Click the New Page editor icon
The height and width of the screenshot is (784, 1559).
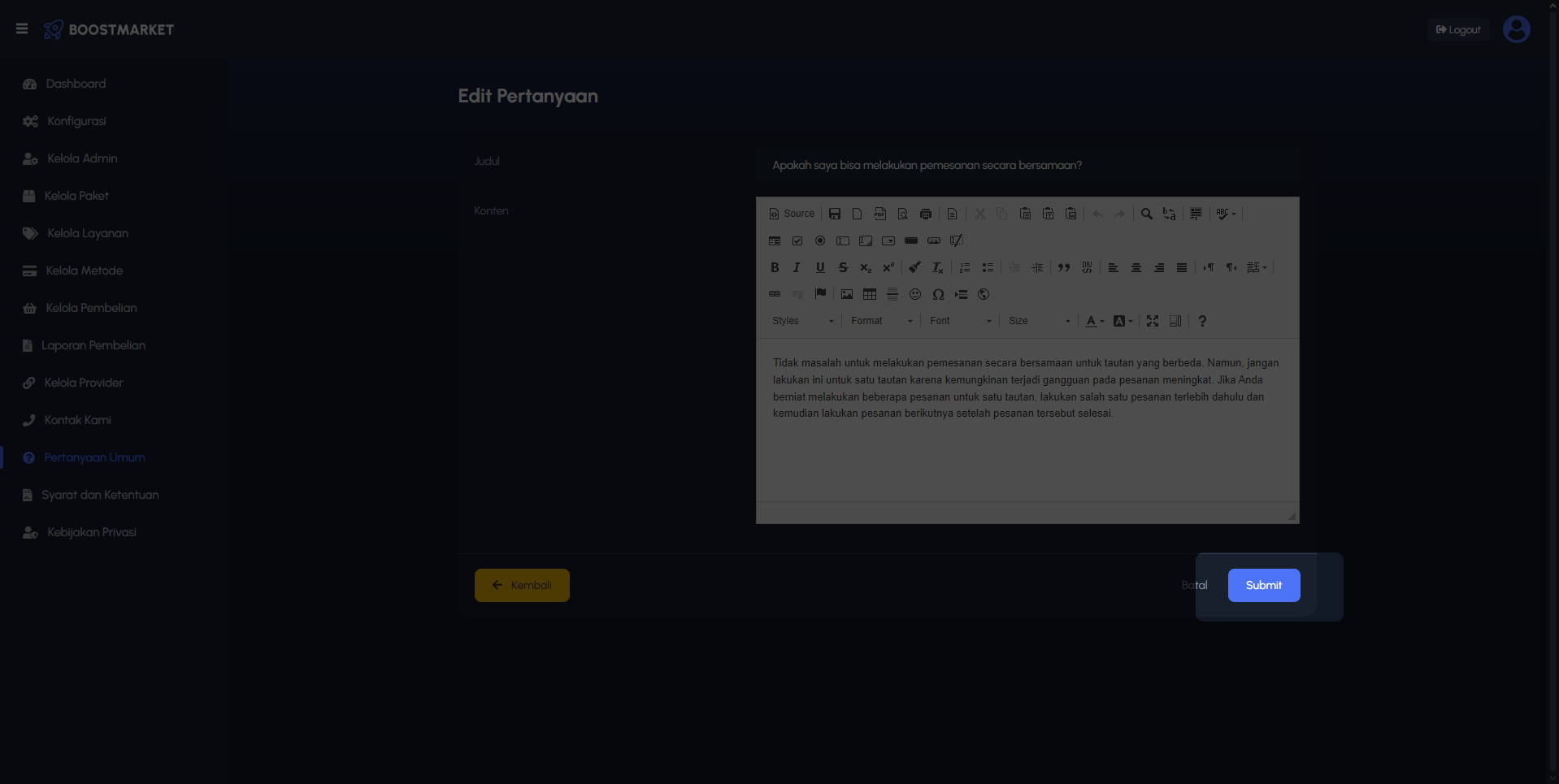click(857, 214)
